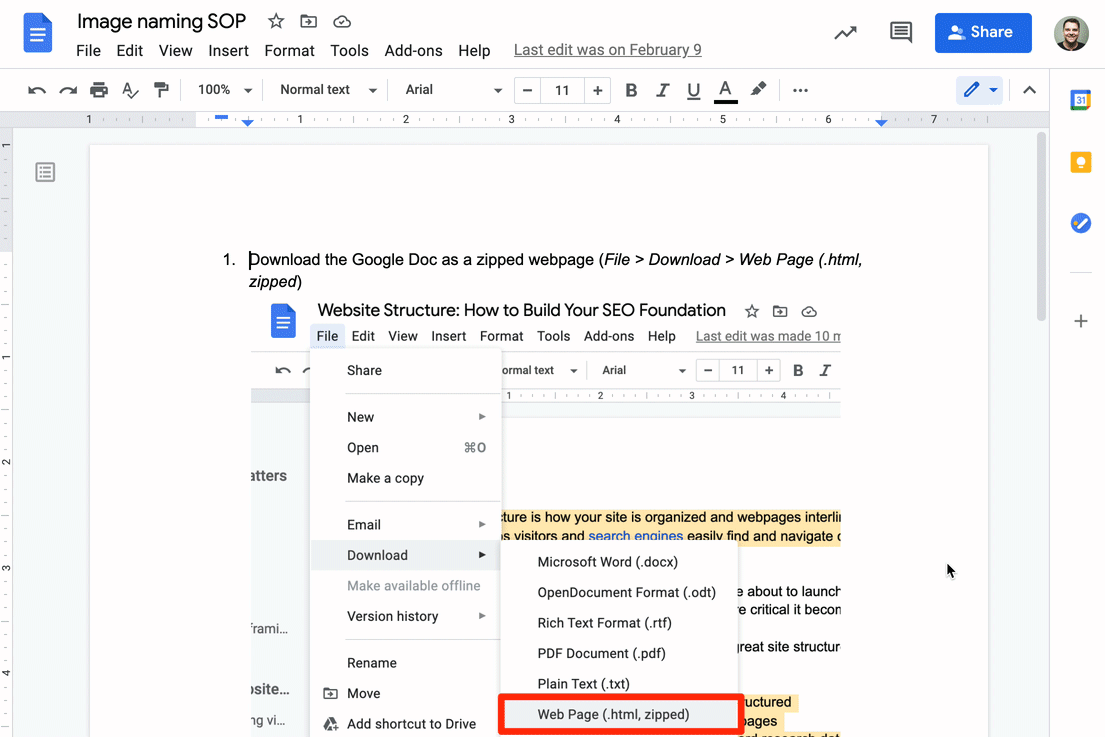Viewport: 1105px width, 737px height.
Task: Open the 100% zoom dropdown
Action: 225,90
